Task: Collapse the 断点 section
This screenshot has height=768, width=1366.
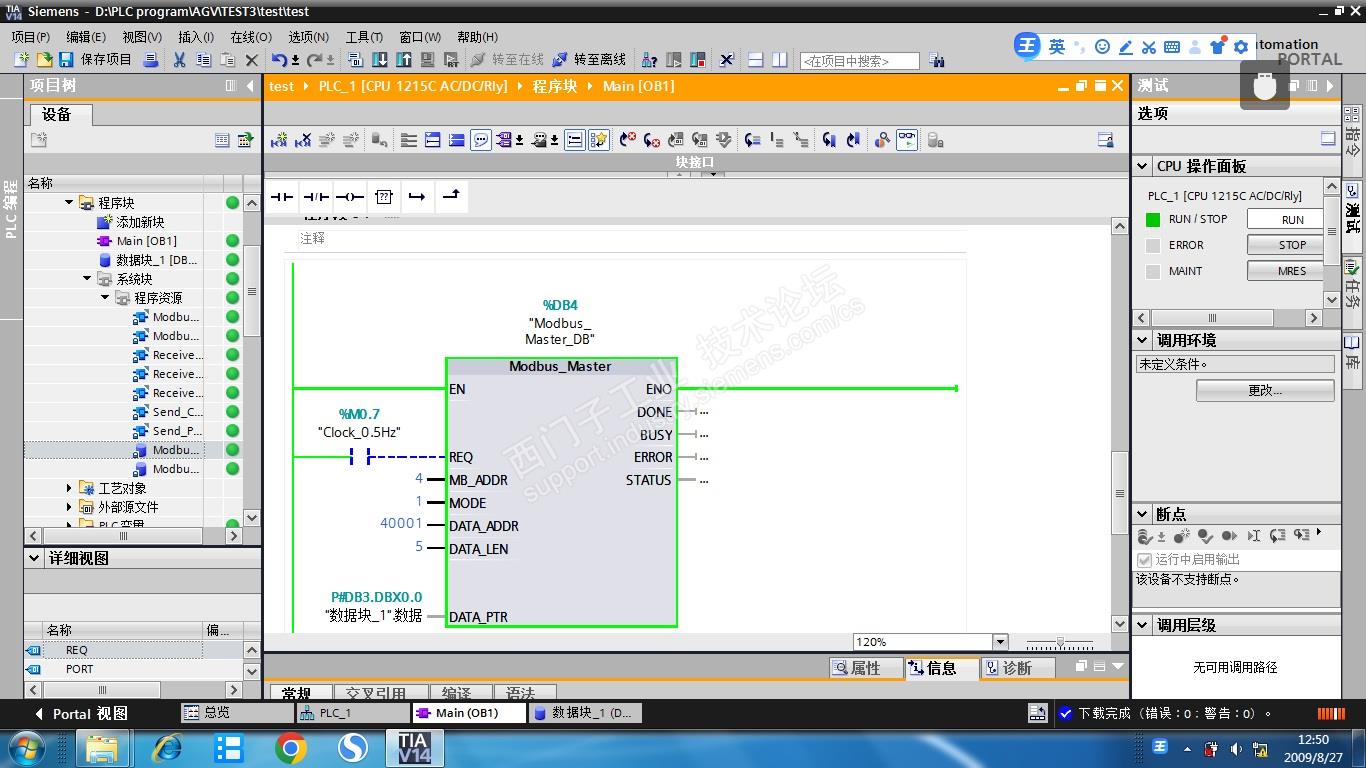Action: coord(1143,513)
